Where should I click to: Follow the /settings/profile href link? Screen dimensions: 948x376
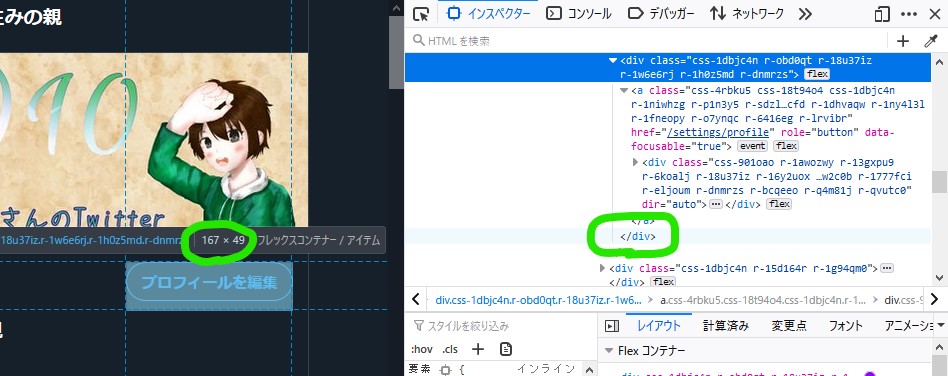718,132
